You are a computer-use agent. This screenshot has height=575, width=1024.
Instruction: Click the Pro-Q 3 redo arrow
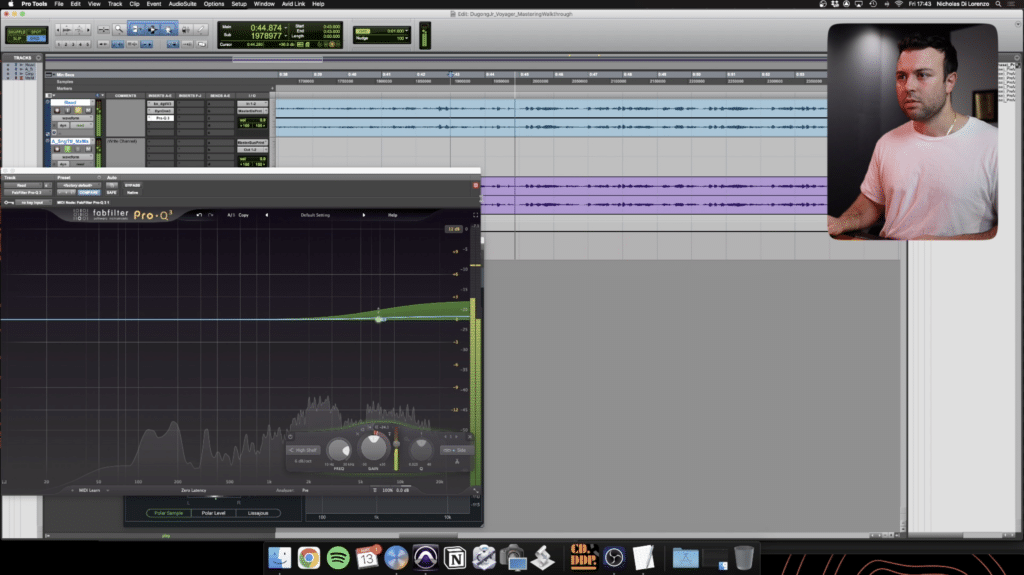210,215
